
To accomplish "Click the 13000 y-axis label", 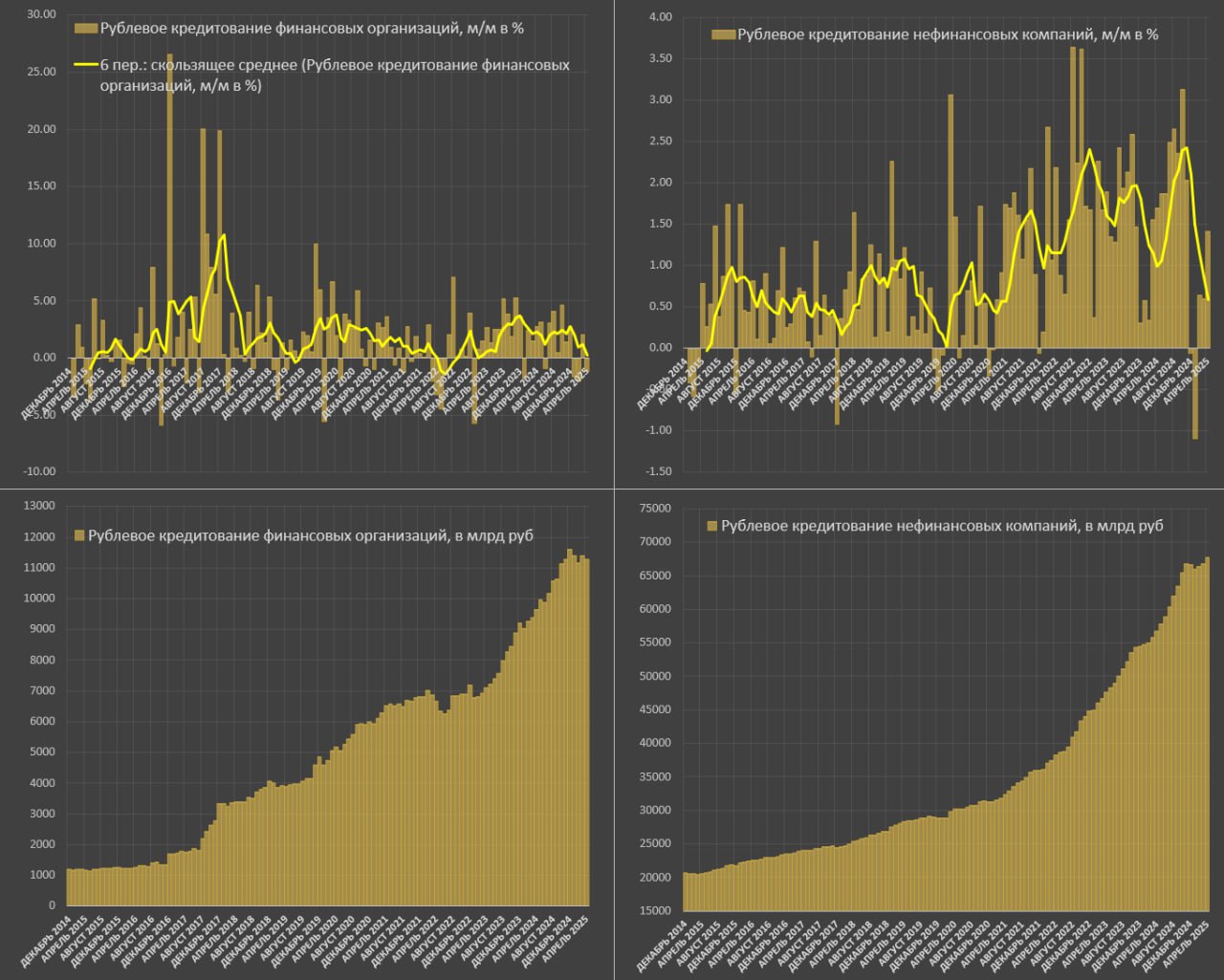I will [x=39, y=506].
